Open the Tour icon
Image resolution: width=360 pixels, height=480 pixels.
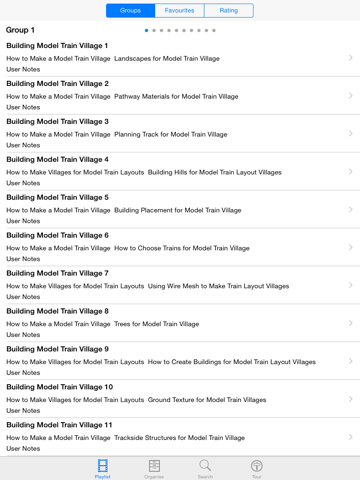pyautogui.click(x=257, y=468)
